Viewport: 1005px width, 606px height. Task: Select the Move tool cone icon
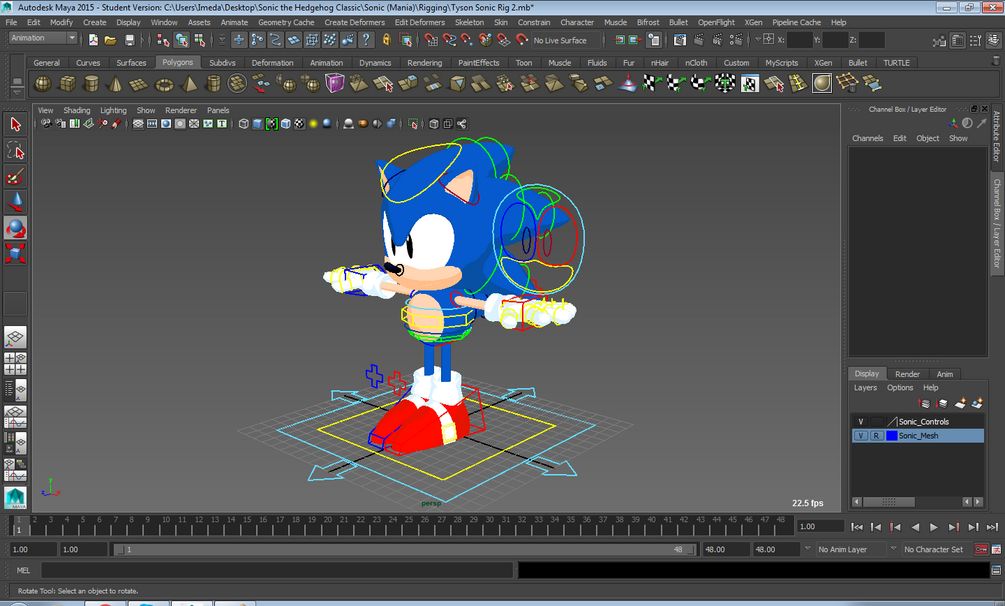coord(15,202)
